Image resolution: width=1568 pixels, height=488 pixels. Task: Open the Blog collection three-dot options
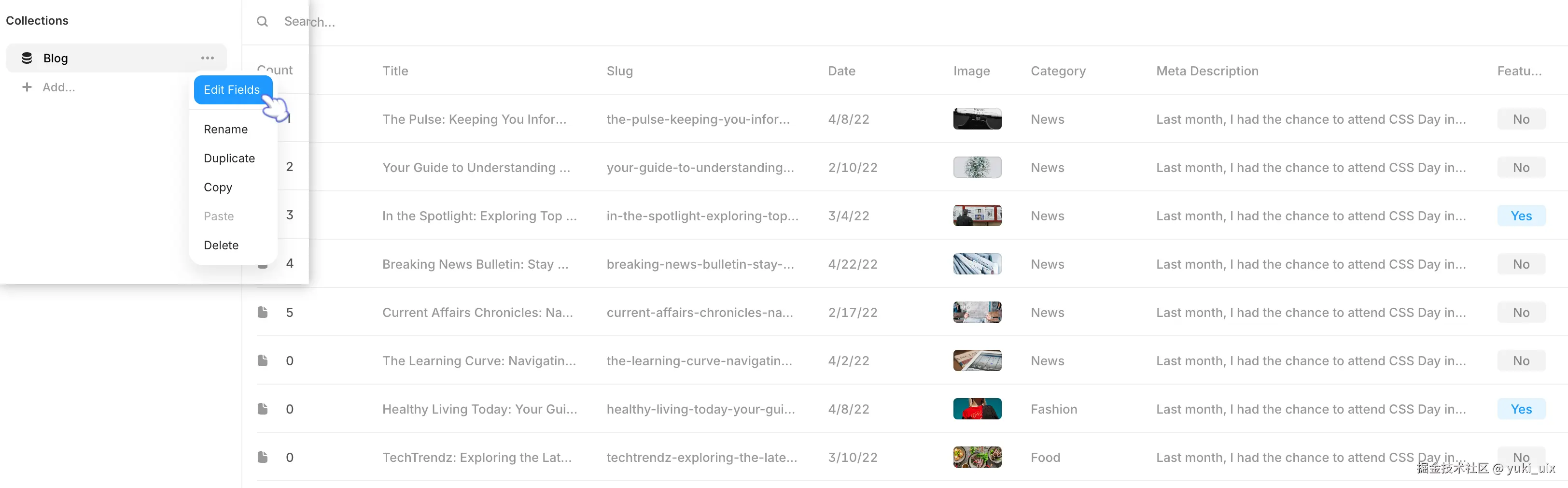click(208, 58)
